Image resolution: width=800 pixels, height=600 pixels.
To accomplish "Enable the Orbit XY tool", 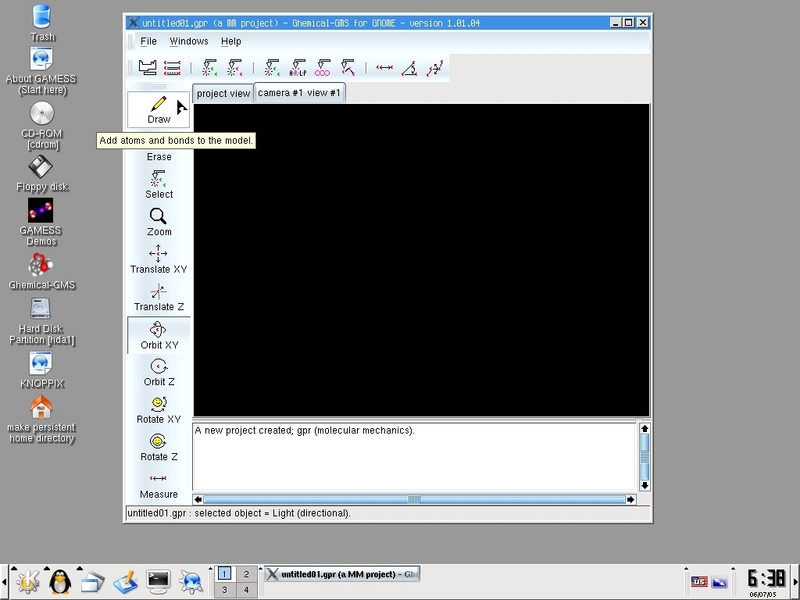I will tap(158, 334).
